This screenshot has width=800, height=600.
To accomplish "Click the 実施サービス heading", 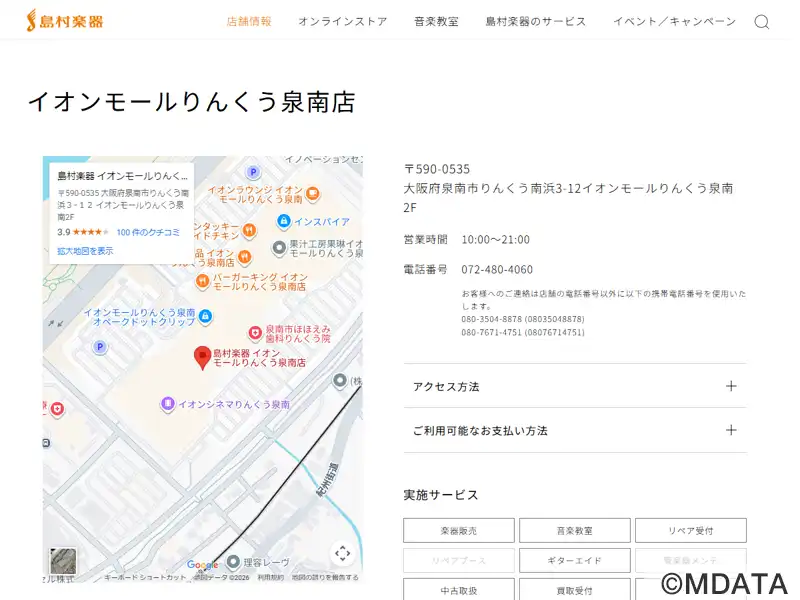I will coord(441,495).
